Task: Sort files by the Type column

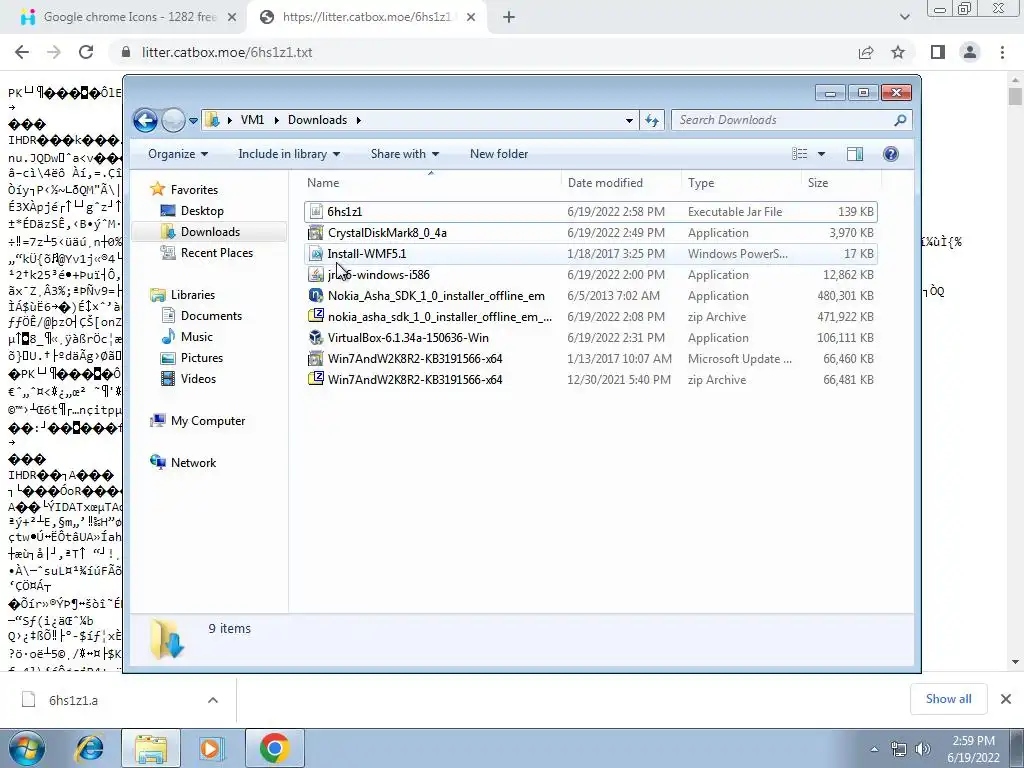Action: (741, 183)
